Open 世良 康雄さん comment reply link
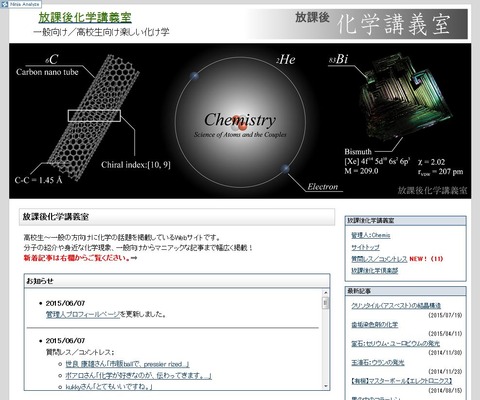This screenshot has height=400, width=480. coord(127,364)
